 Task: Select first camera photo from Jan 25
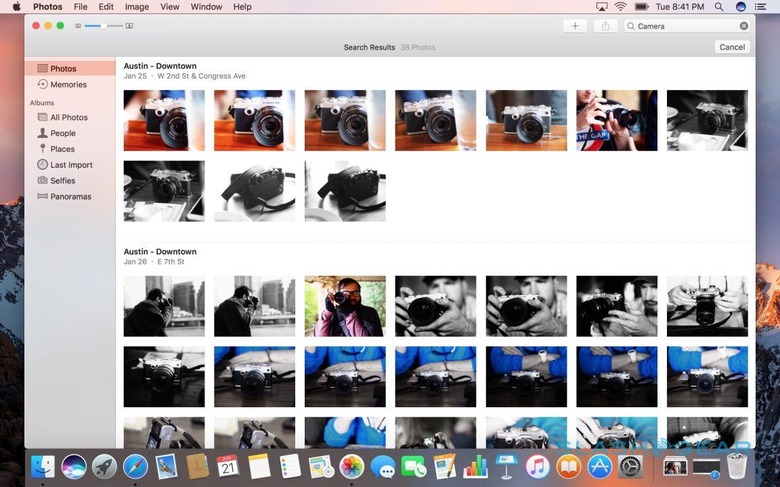tap(164, 120)
